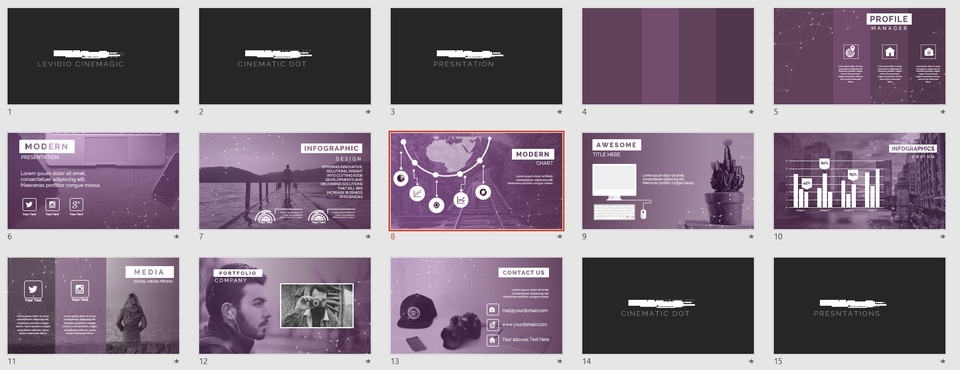
Task: Select the Levidio Cinemagic title slide
Action: [x=93, y=56]
